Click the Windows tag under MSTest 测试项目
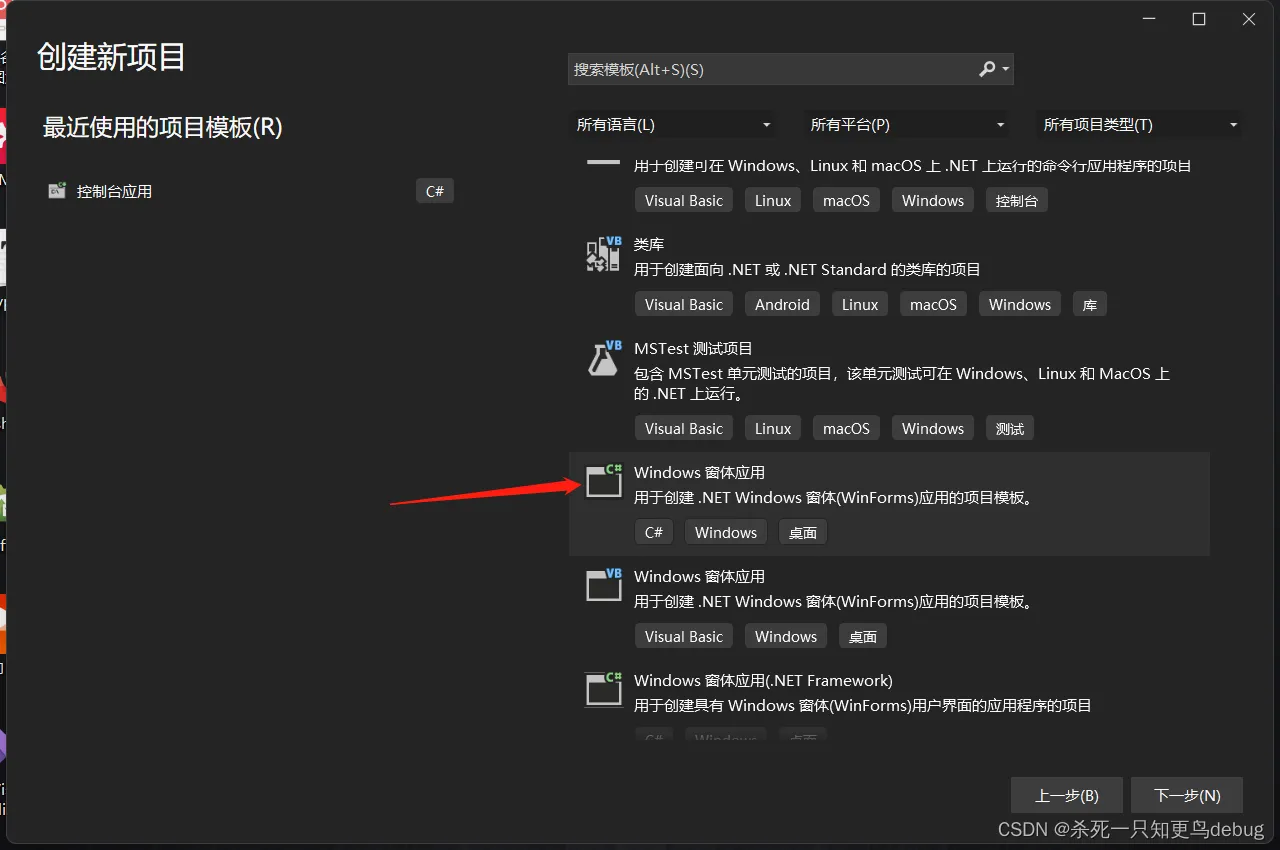 click(933, 429)
